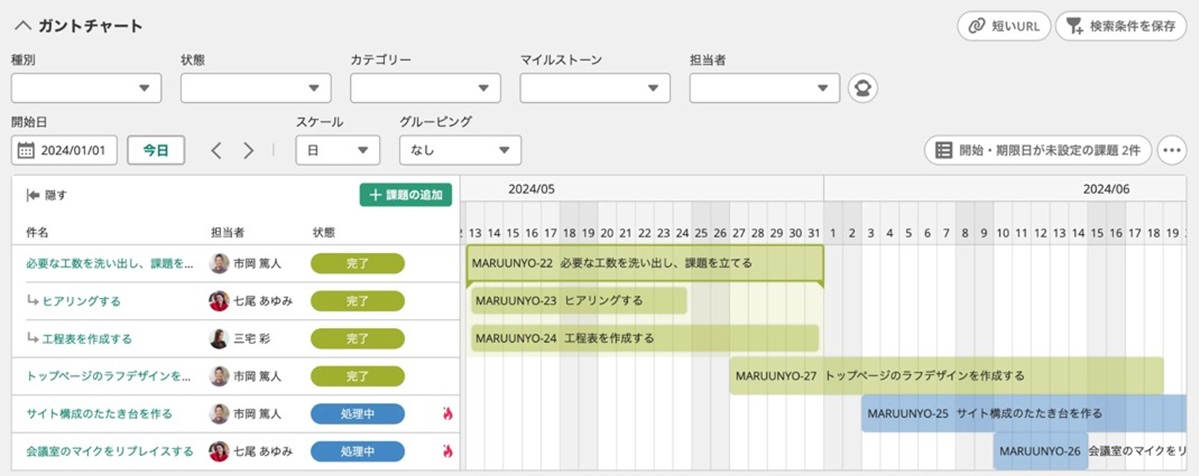This screenshot has height=476, width=1200.
Task: Click fire icon on サイト構成のたたき台を作る row
Action: pos(448,413)
